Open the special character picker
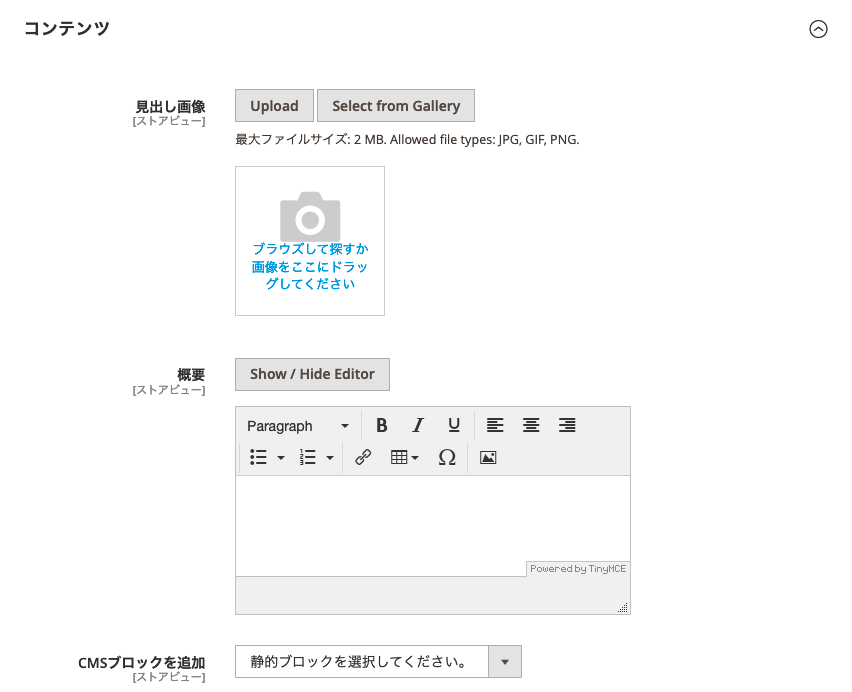 point(446,457)
